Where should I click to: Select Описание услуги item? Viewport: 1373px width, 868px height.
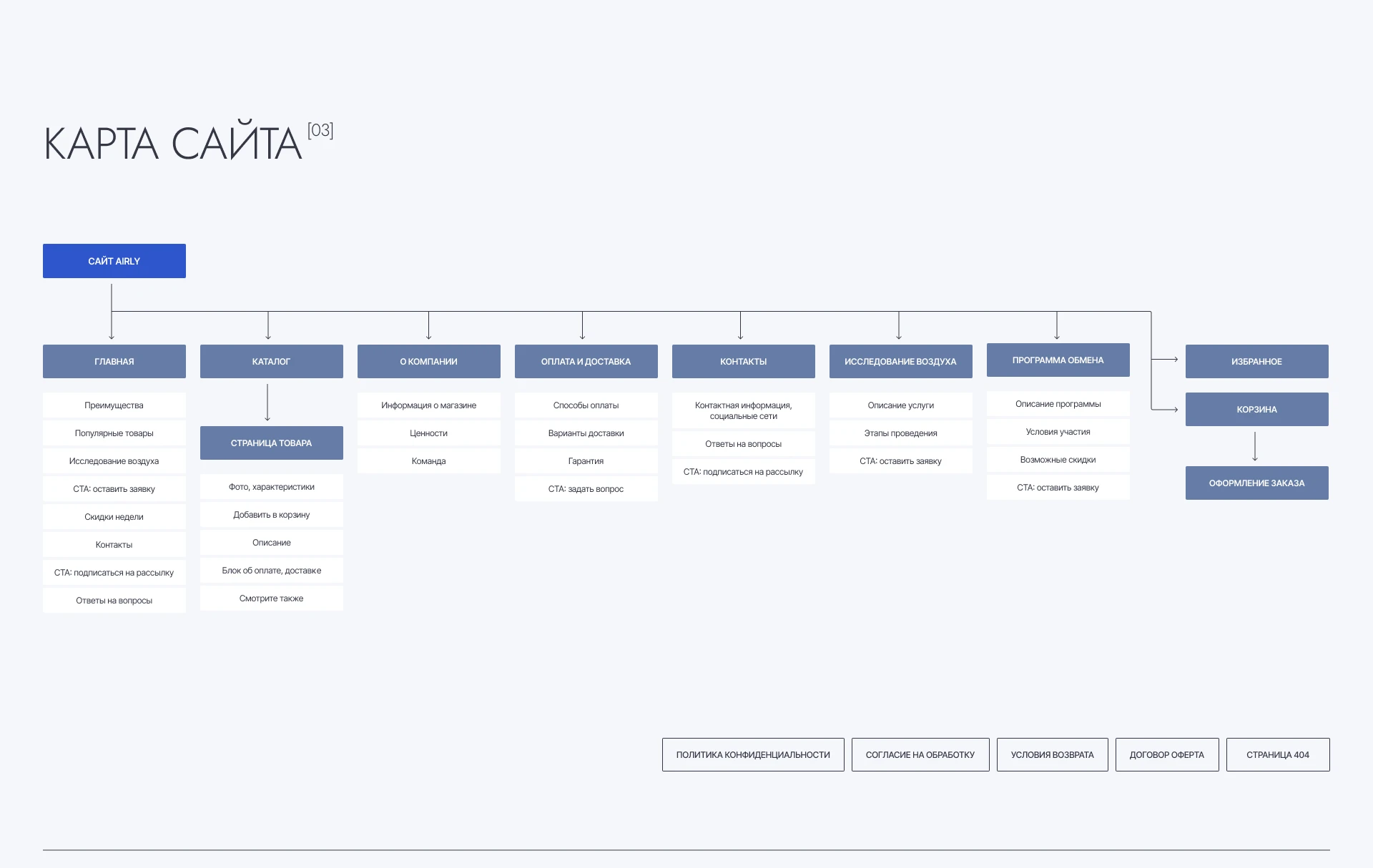(x=901, y=405)
